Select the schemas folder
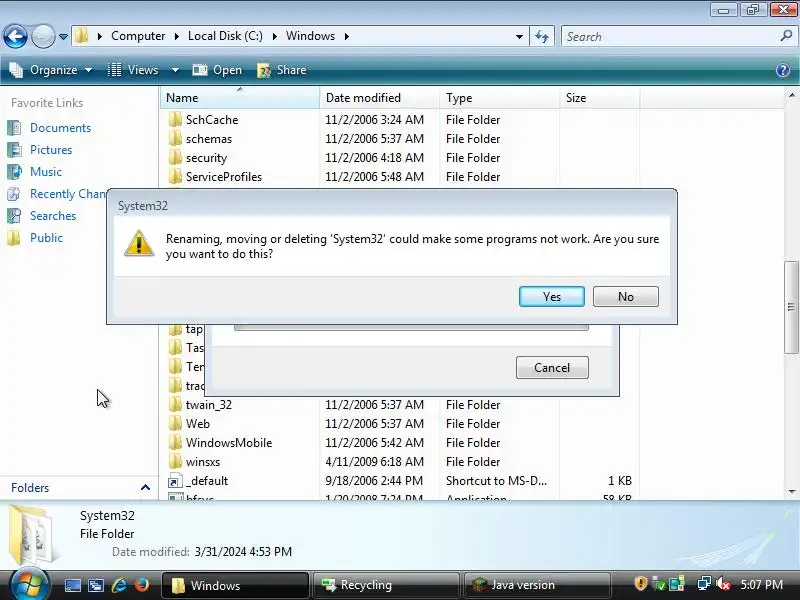800x600 pixels. (209, 139)
